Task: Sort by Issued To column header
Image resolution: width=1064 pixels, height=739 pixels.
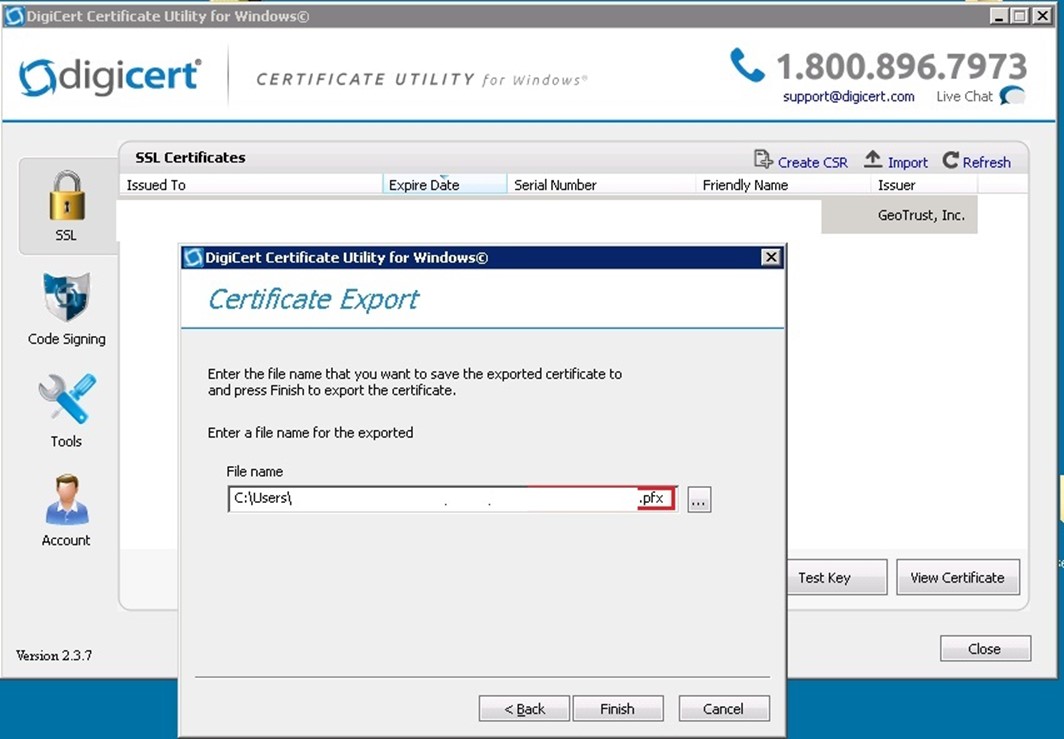Action: (x=251, y=185)
